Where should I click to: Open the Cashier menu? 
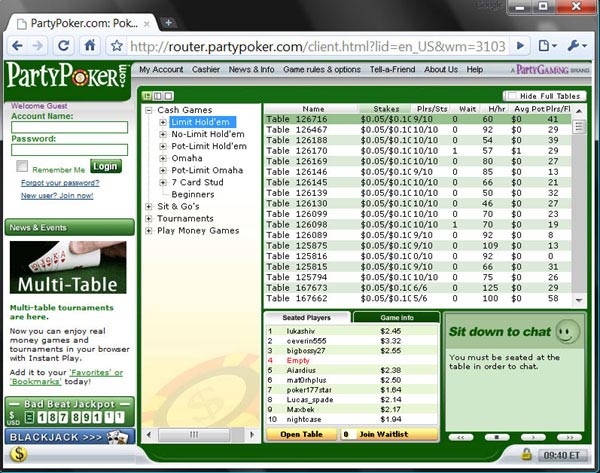[x=206, y=70]
